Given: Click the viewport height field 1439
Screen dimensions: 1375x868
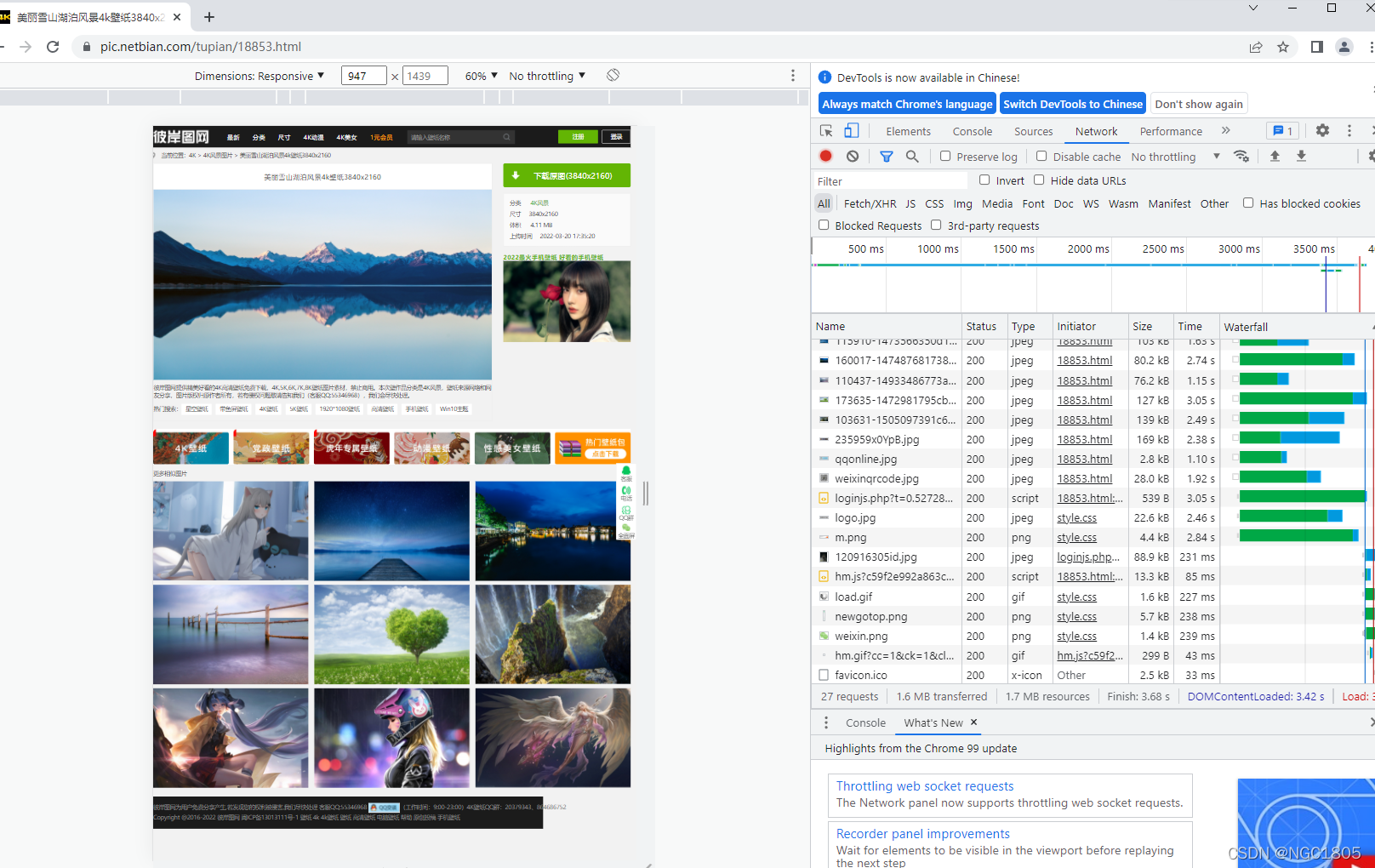Looking at the screenshot, I should pos(425,76).
